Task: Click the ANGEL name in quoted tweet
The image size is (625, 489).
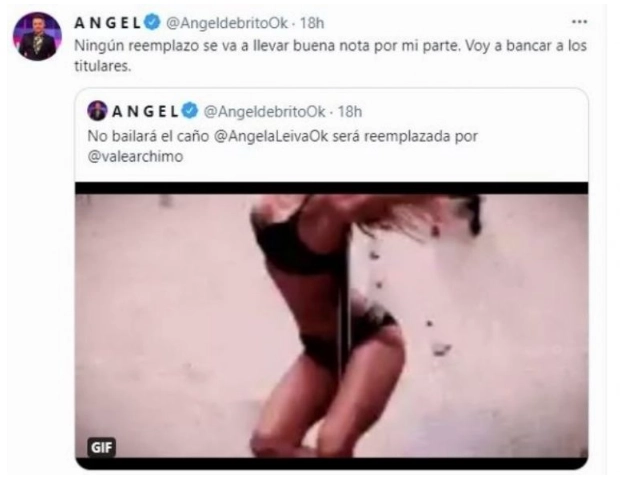Action: click(145, 112)
